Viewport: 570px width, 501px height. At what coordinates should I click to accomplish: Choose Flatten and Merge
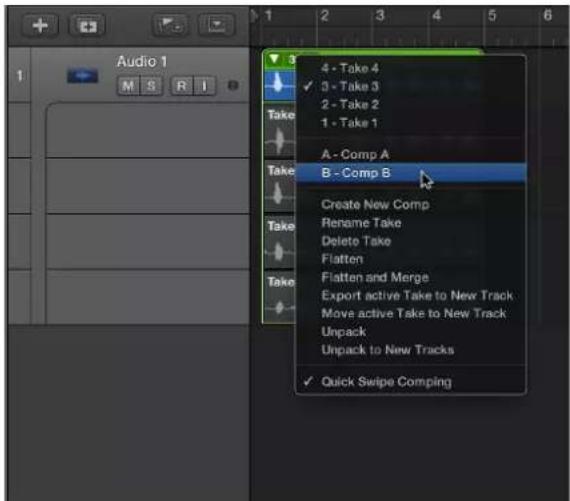(x=411, y=277)
